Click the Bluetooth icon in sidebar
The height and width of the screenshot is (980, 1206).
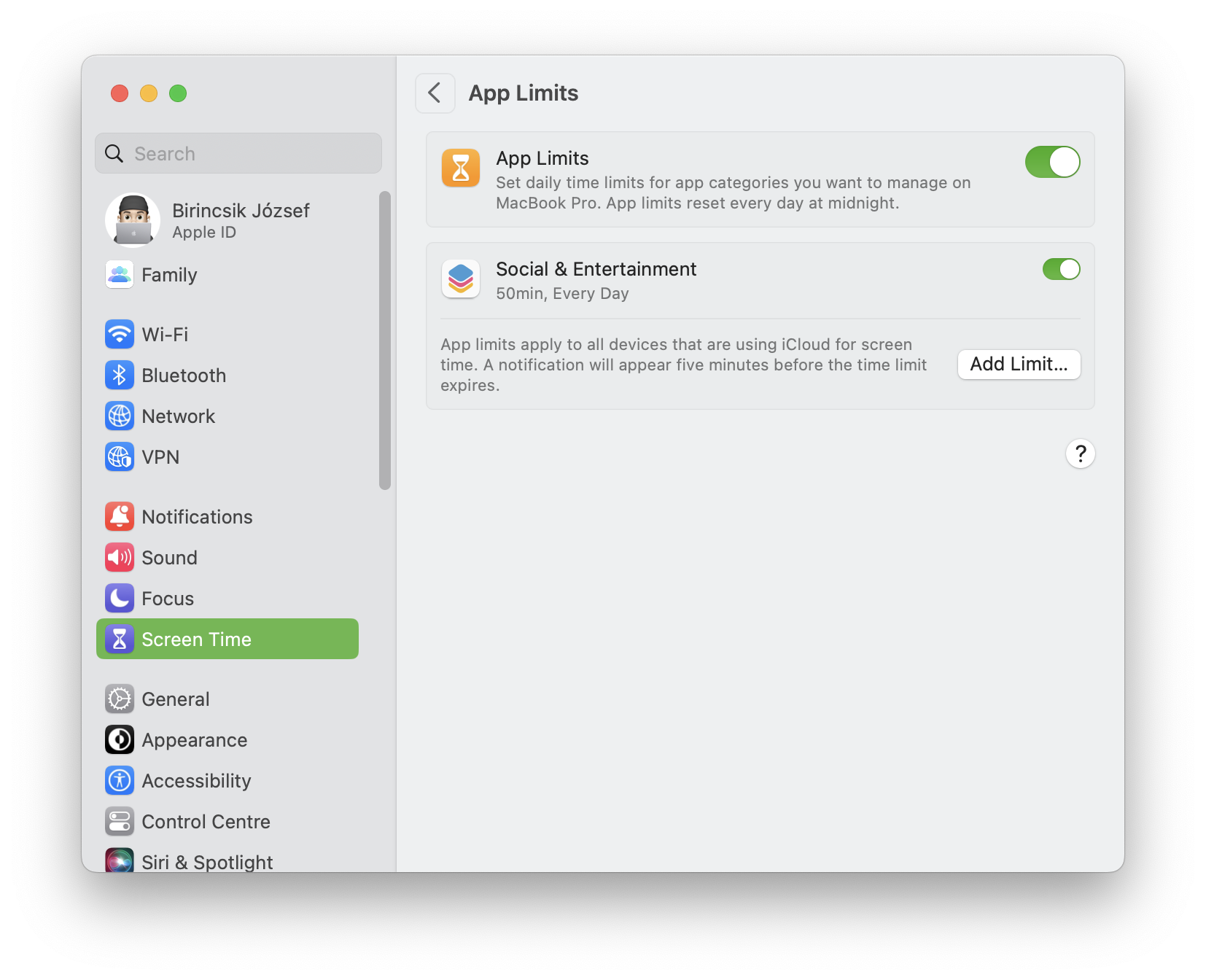click(120, 376)
